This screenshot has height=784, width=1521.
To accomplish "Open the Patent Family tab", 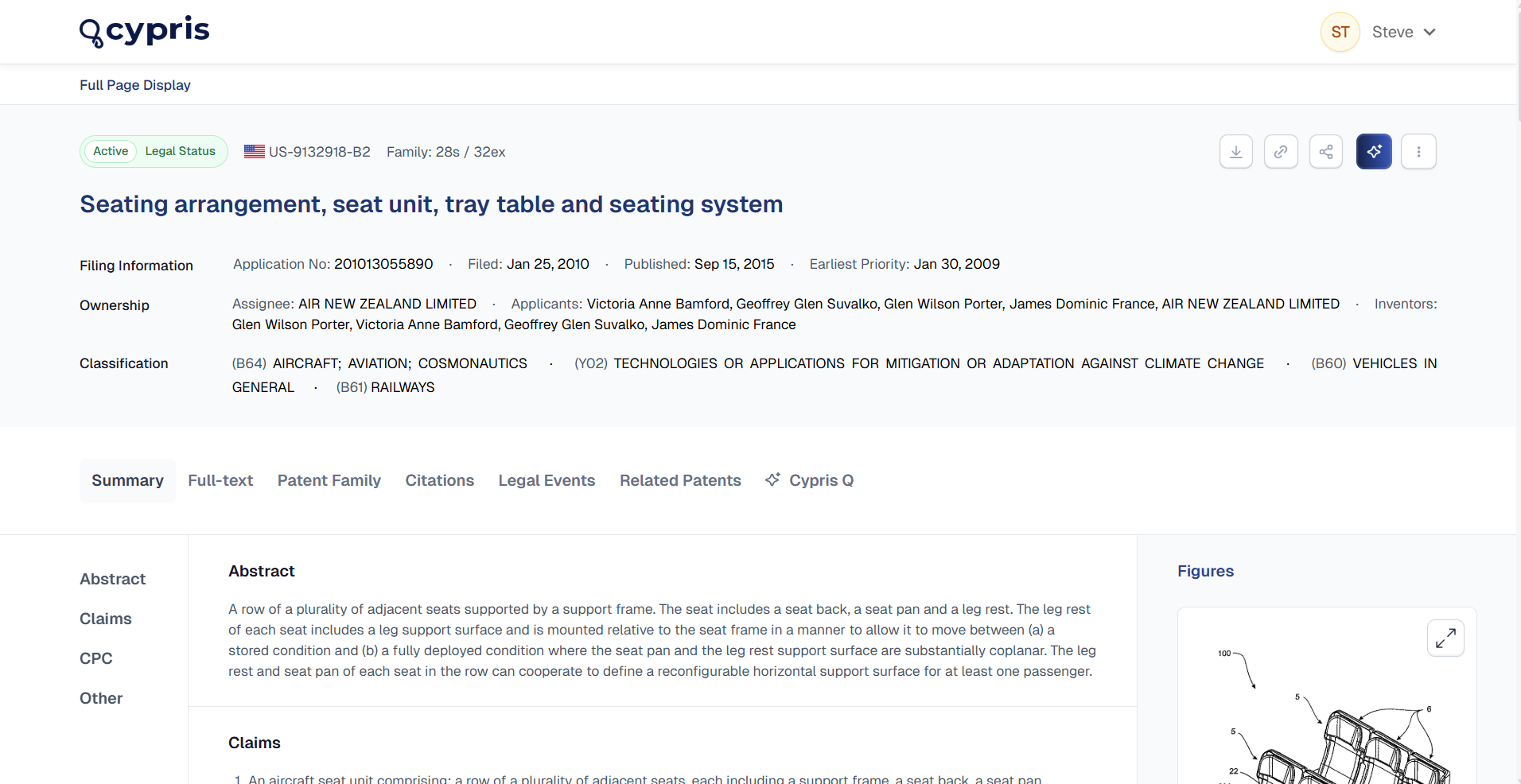I will 329,480.
